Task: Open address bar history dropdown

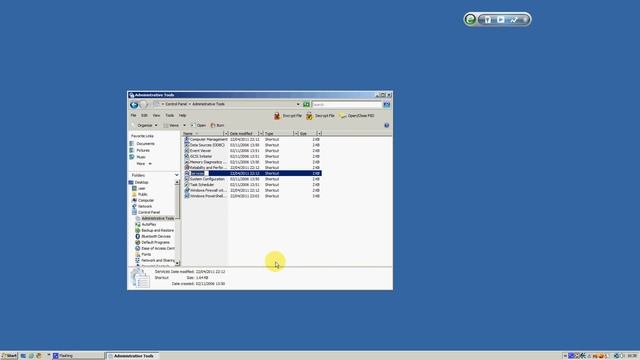Action: (298, 104)
